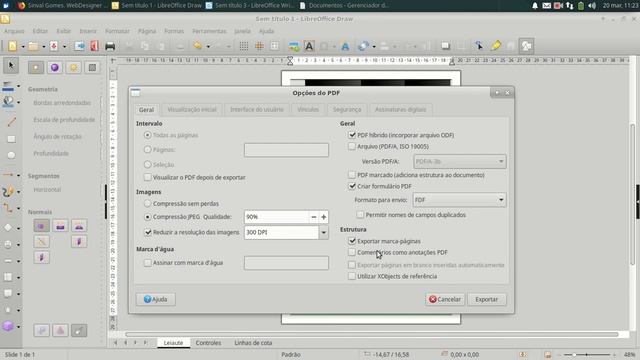Click the 'Páginas' range input field
640x360 pixels.
(x=286, y=150)
